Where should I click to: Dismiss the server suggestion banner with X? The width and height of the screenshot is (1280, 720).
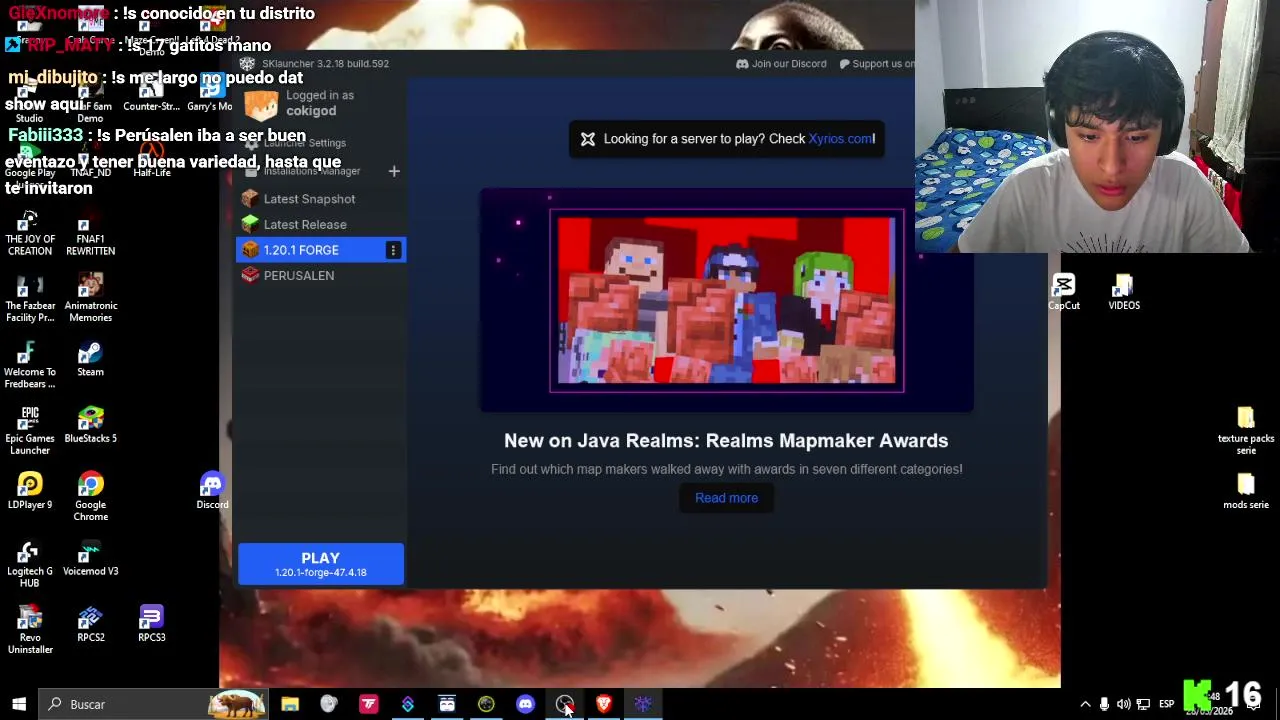pos(588,139)
